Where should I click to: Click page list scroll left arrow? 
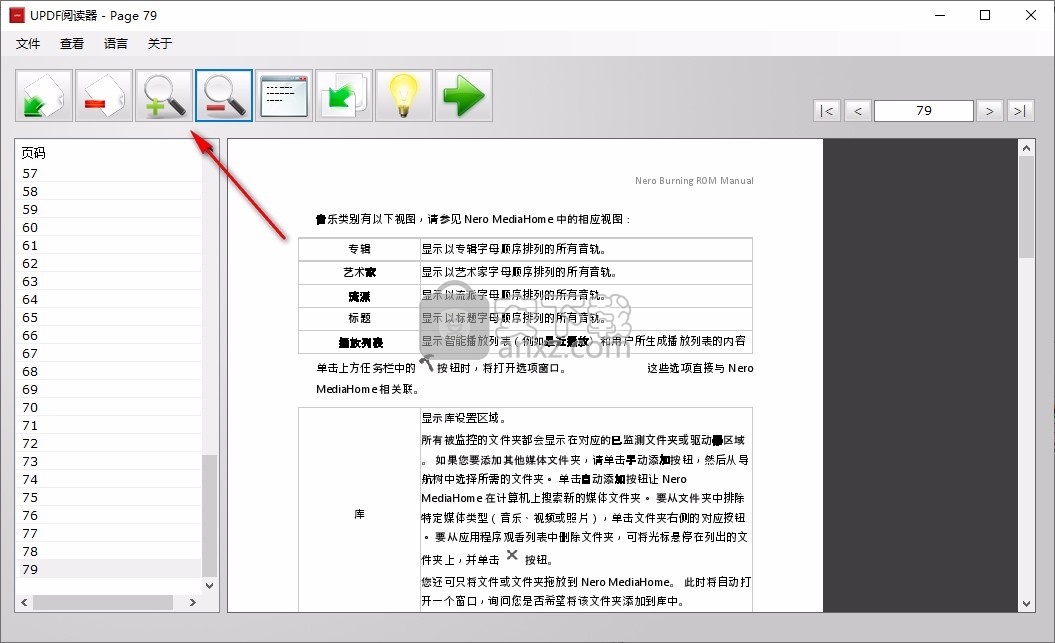[24, 602]
